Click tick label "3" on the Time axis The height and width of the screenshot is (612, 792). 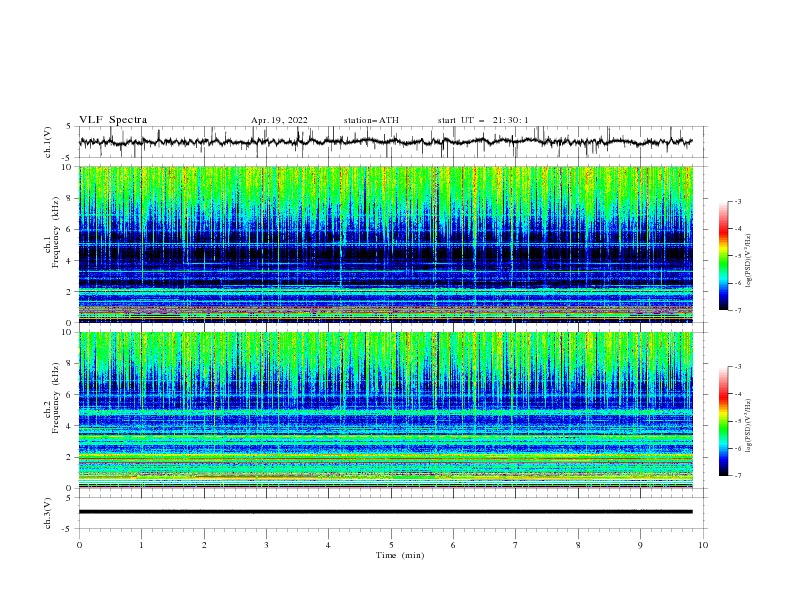tap(266, 545)
